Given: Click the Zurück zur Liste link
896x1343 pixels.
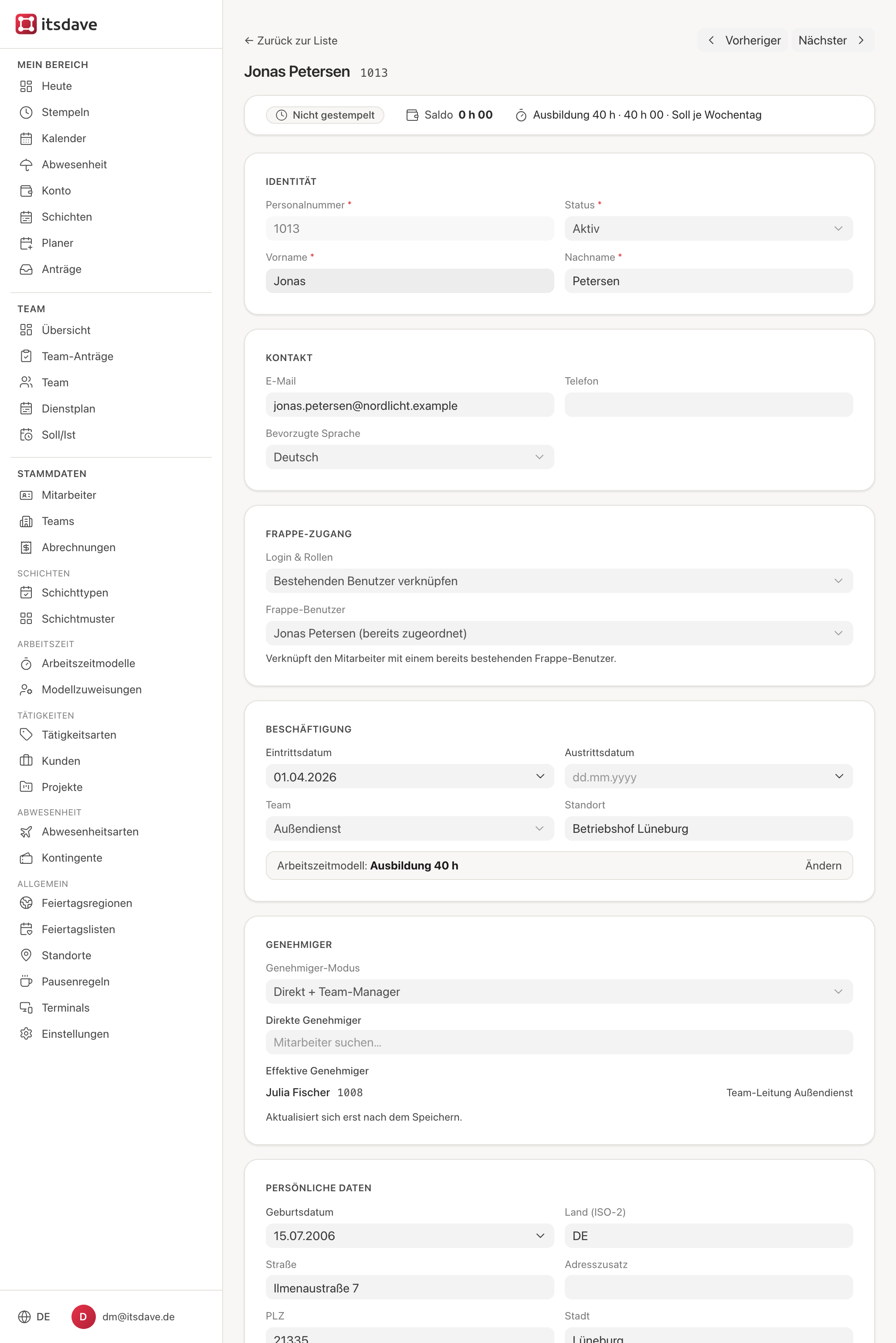Looking at the screenshot, I should click(x=291, y=41).
